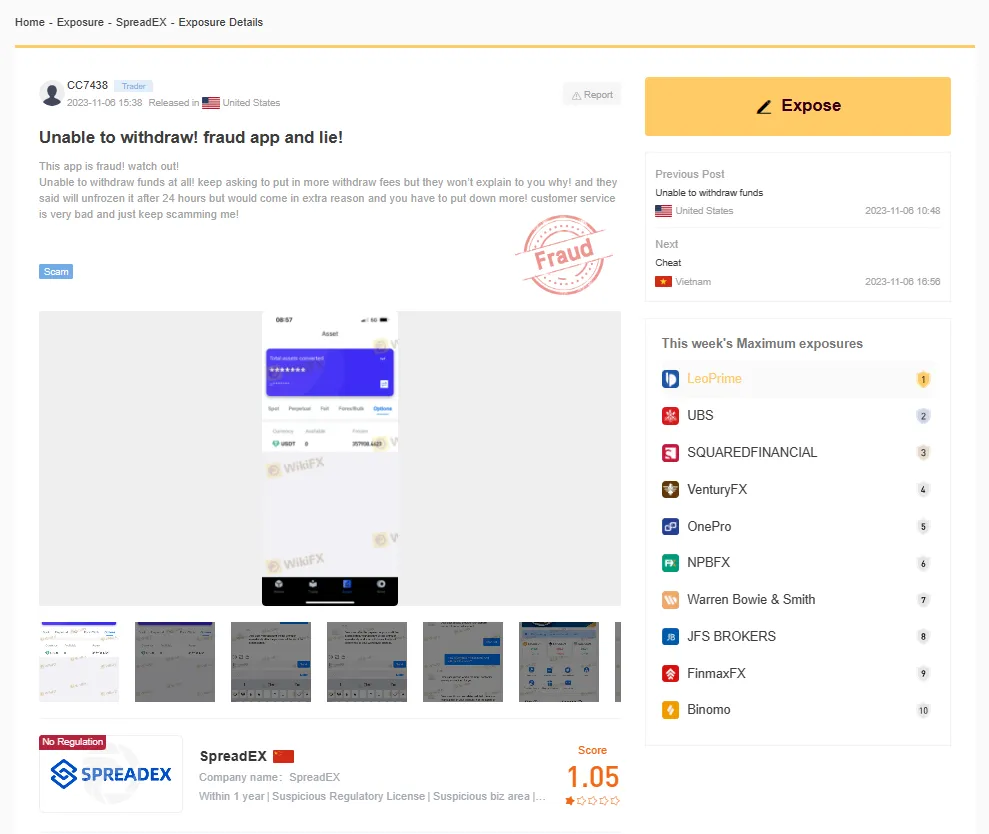Select the second screenshot thumbnail

tap(175, 661)
